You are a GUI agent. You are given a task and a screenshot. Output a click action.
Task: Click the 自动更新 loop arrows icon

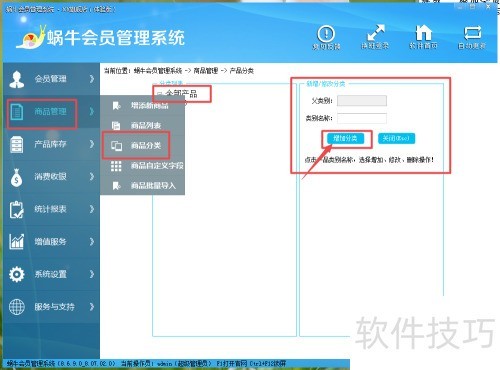tap(472, 33)
